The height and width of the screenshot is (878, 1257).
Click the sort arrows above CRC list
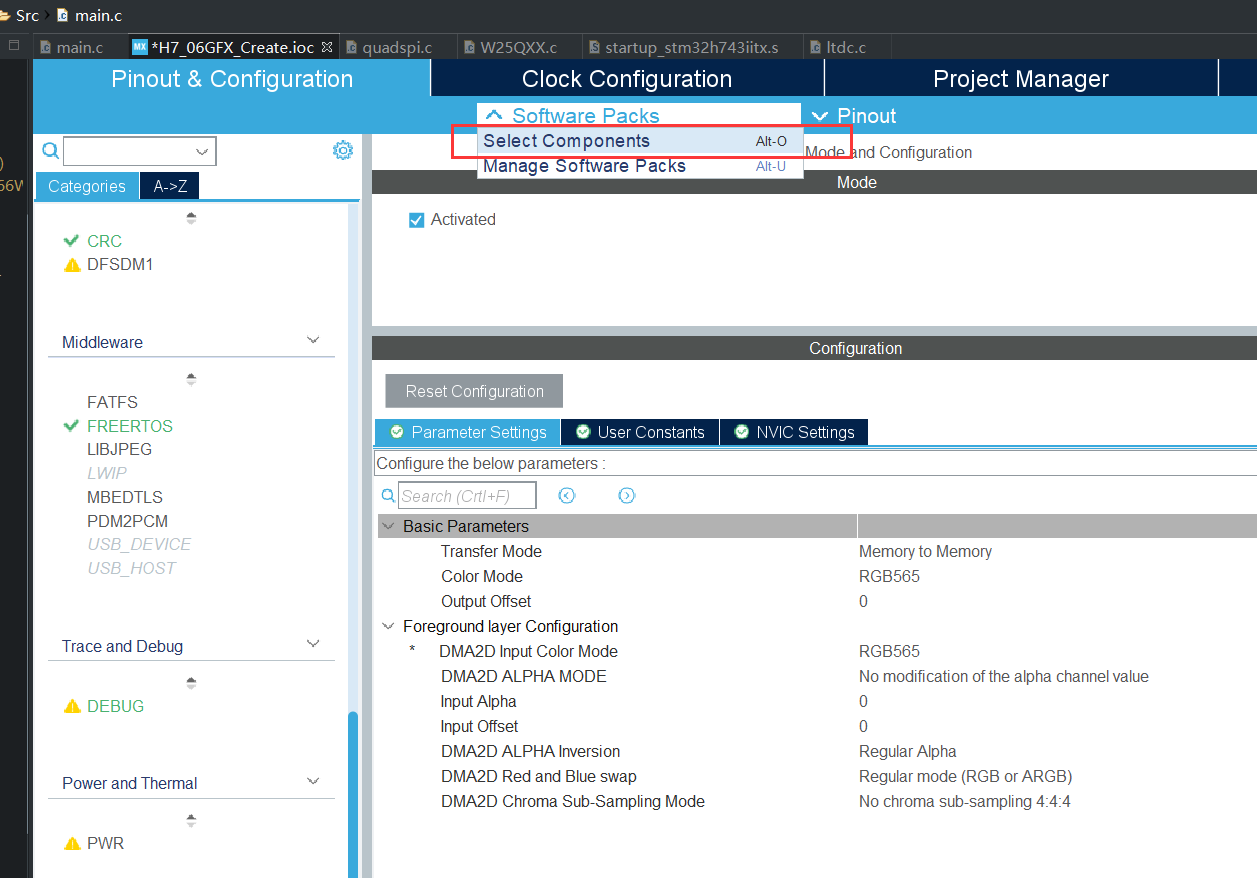pos(191,217)
